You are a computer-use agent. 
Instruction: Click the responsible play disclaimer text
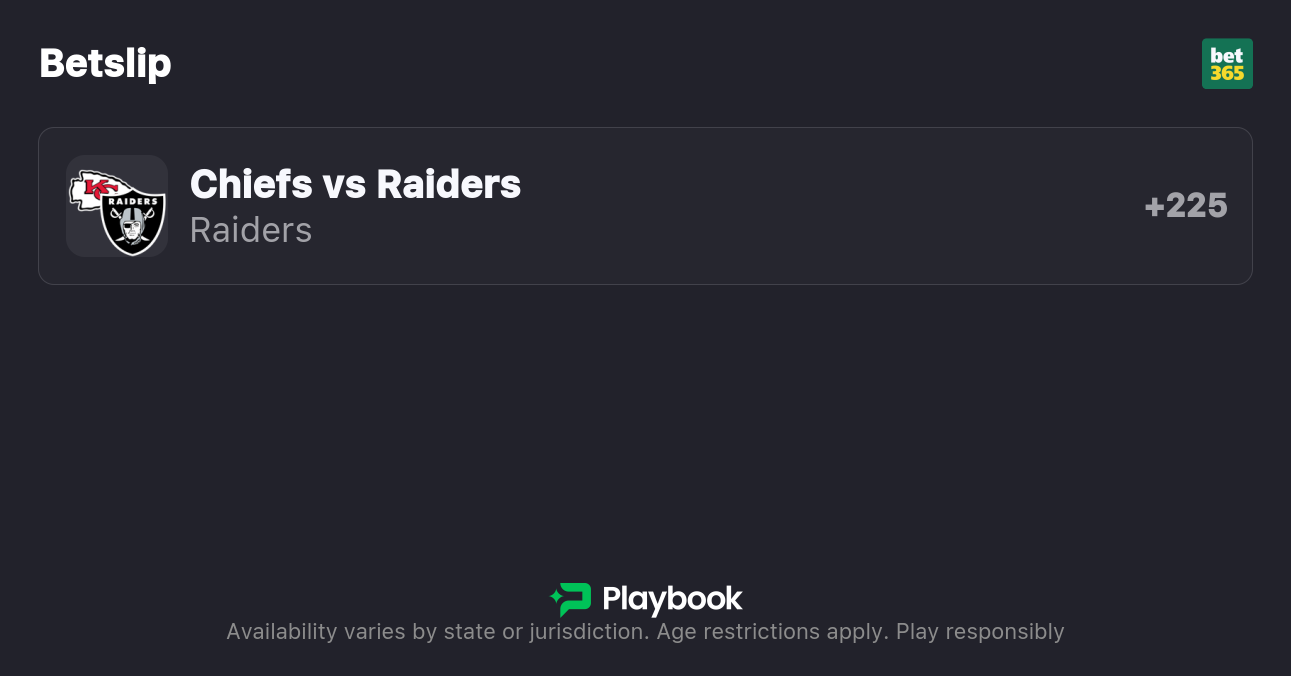pos(645,631)
